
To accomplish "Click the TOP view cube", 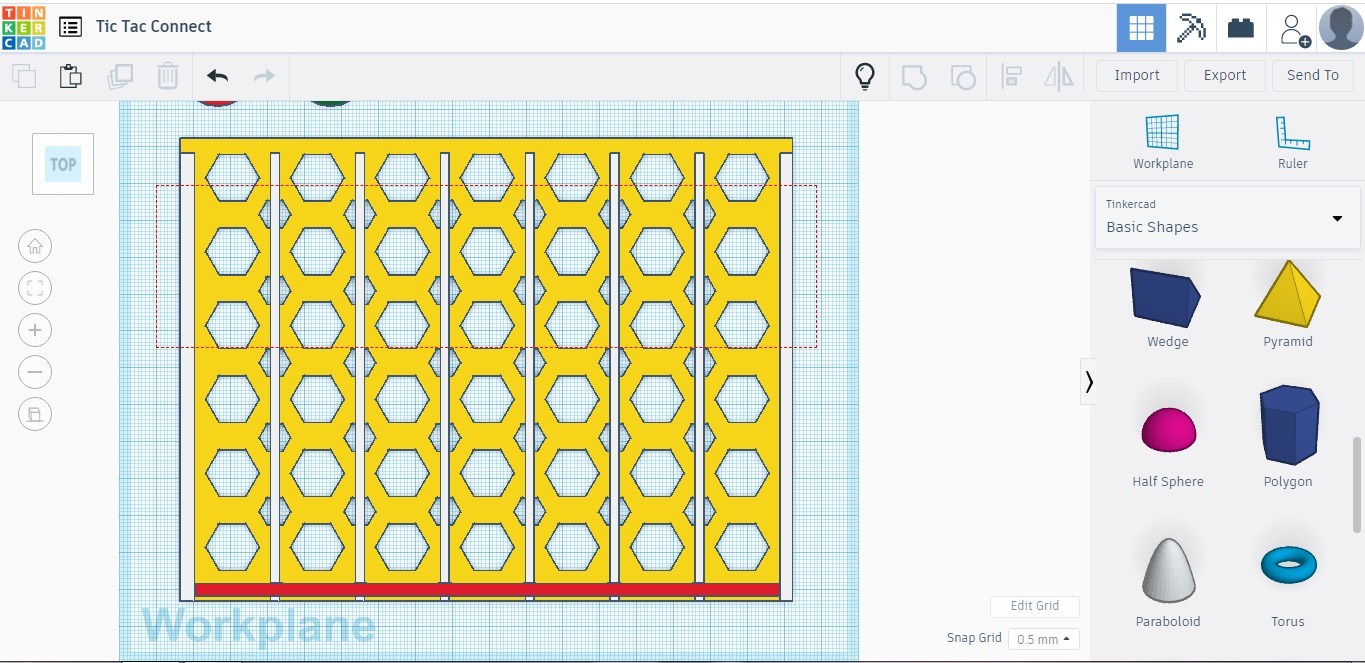I will coord(63,164).
